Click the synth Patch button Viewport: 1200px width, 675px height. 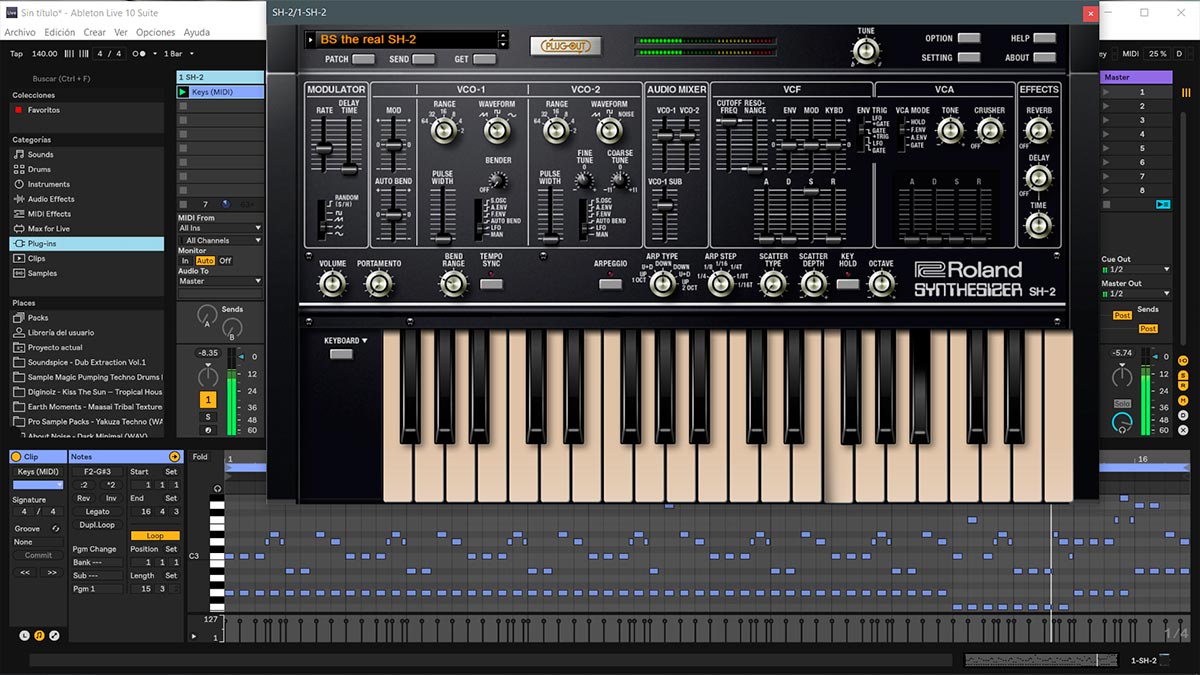pos(364,60)
